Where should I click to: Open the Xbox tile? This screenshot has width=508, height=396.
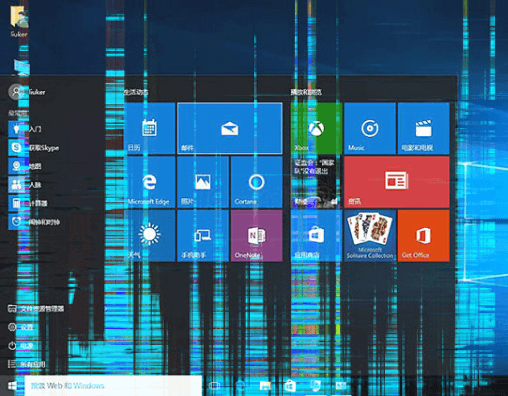click(x=316, y=128)
